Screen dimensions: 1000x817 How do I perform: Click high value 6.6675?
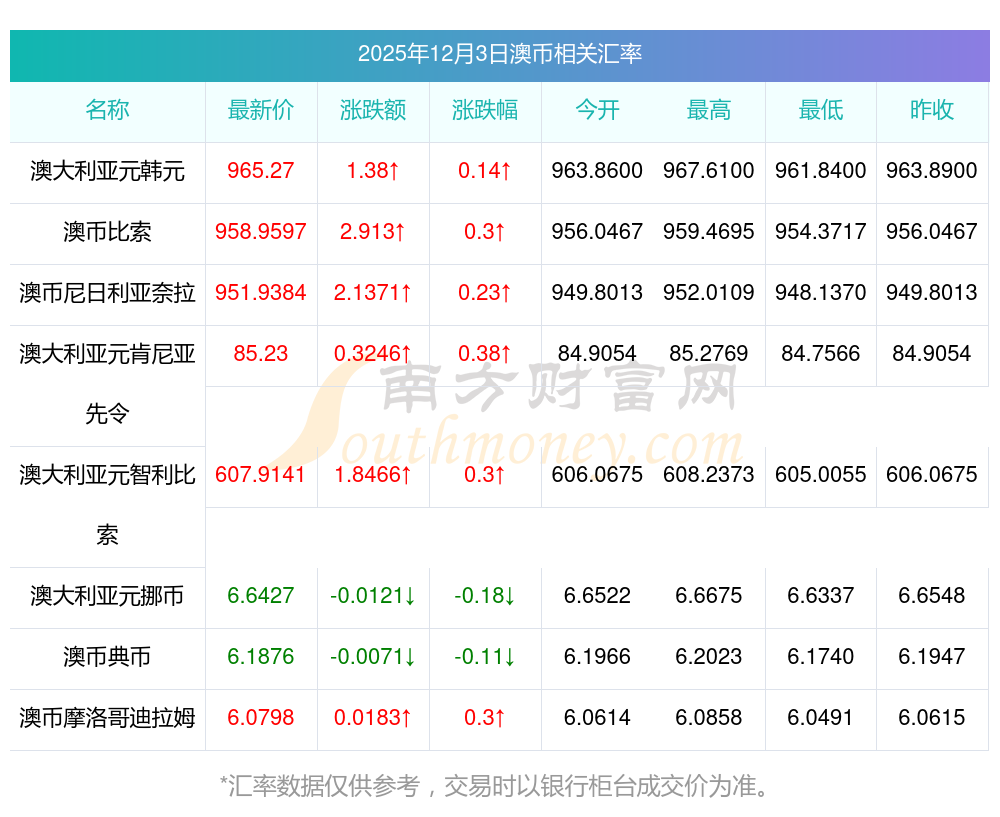pos(709,596)
